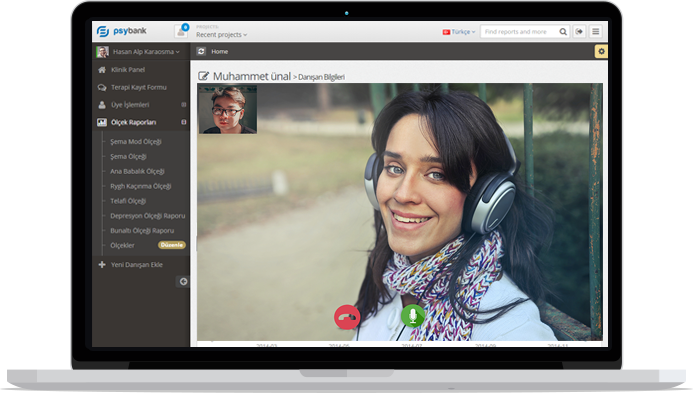
Task: Select Ölçek Raporları in the sidebar
Action: coord(133,122)
